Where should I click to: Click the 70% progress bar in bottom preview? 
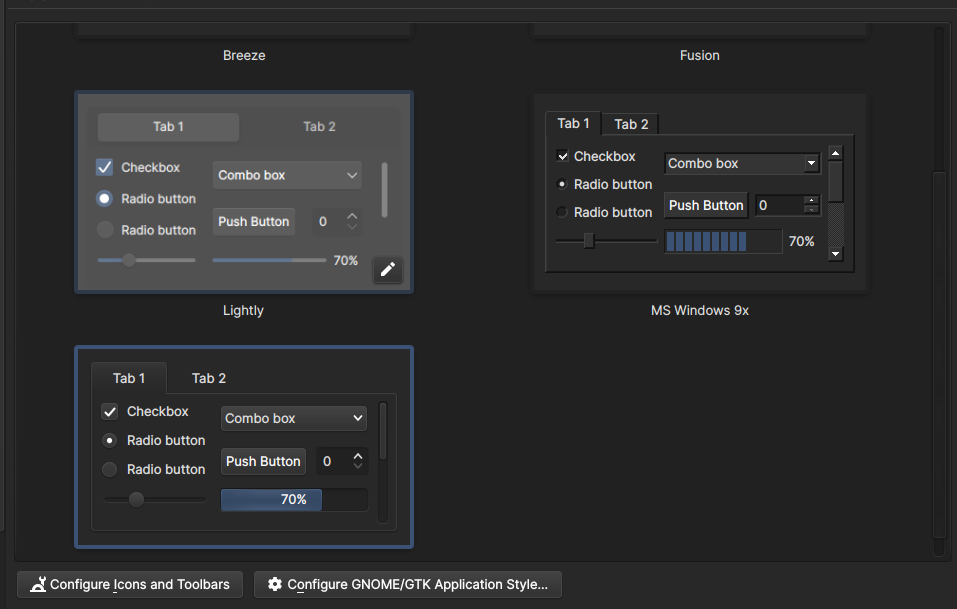(294, 499)
